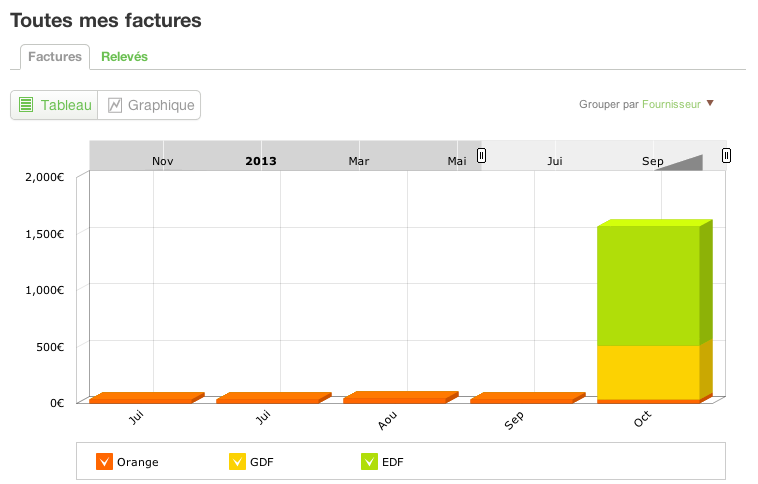758x484 pixels.
Task: Click the yellow GDF bar segment for Oct
Action: click(647, 372)
